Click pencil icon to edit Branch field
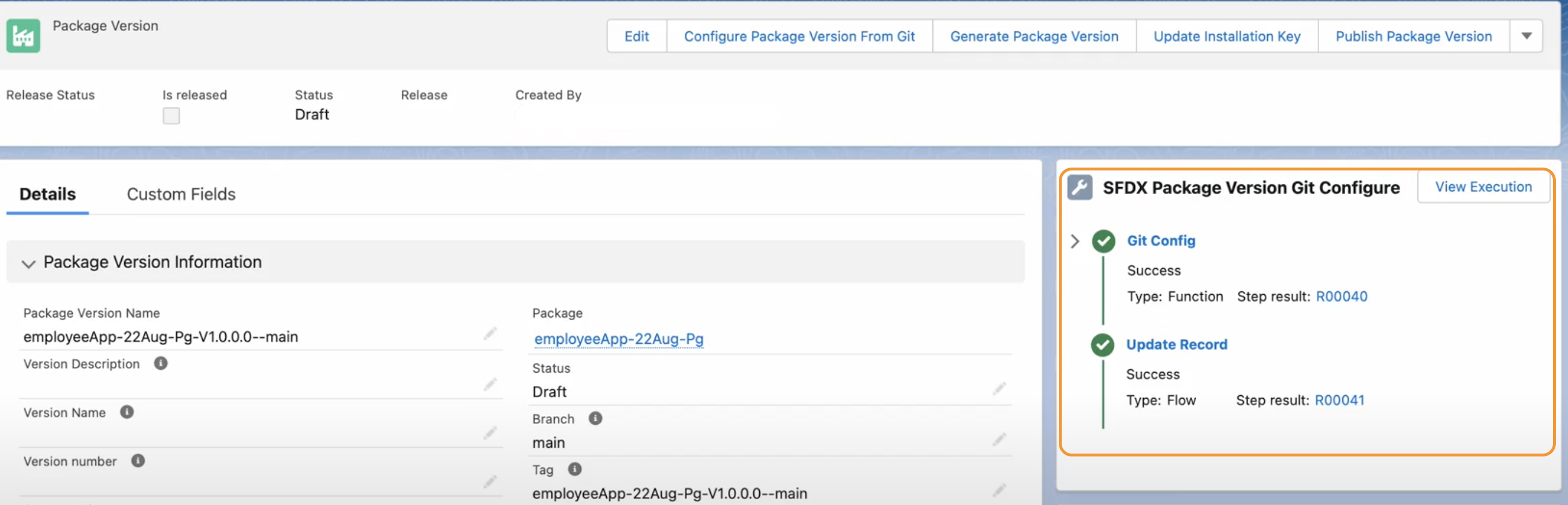Image resolution: width=1568 pixels, height=505 pixels. (x=999, y=439)
